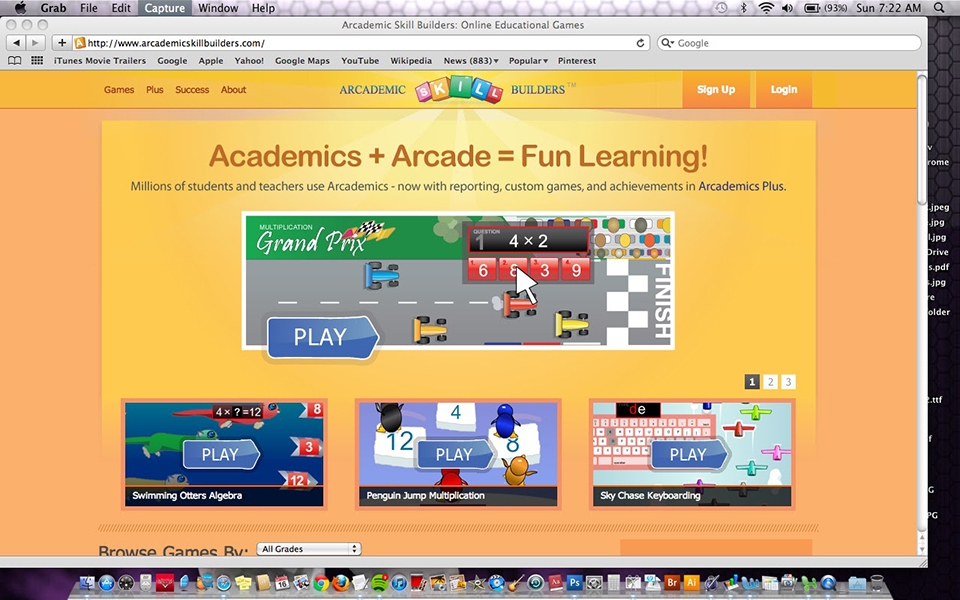Viewport: 960px width, 600px height.
Task: Open Spotlight search magnifier in menu bar
Action: point(939,8)
